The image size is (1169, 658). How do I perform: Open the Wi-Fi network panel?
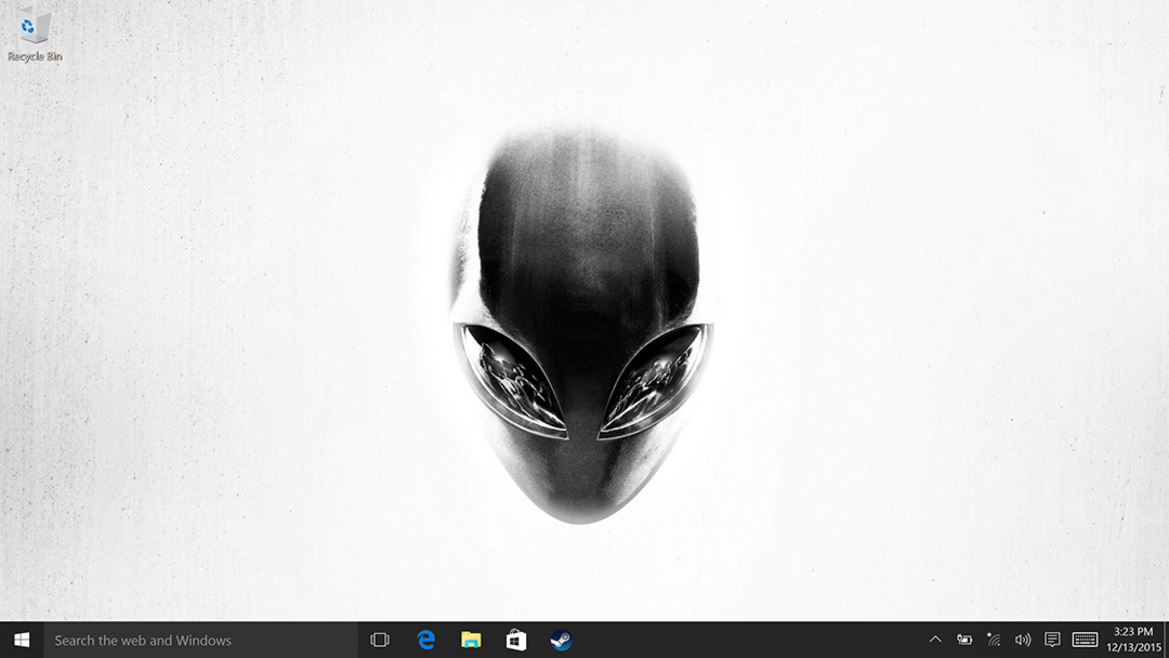[994, 639]
